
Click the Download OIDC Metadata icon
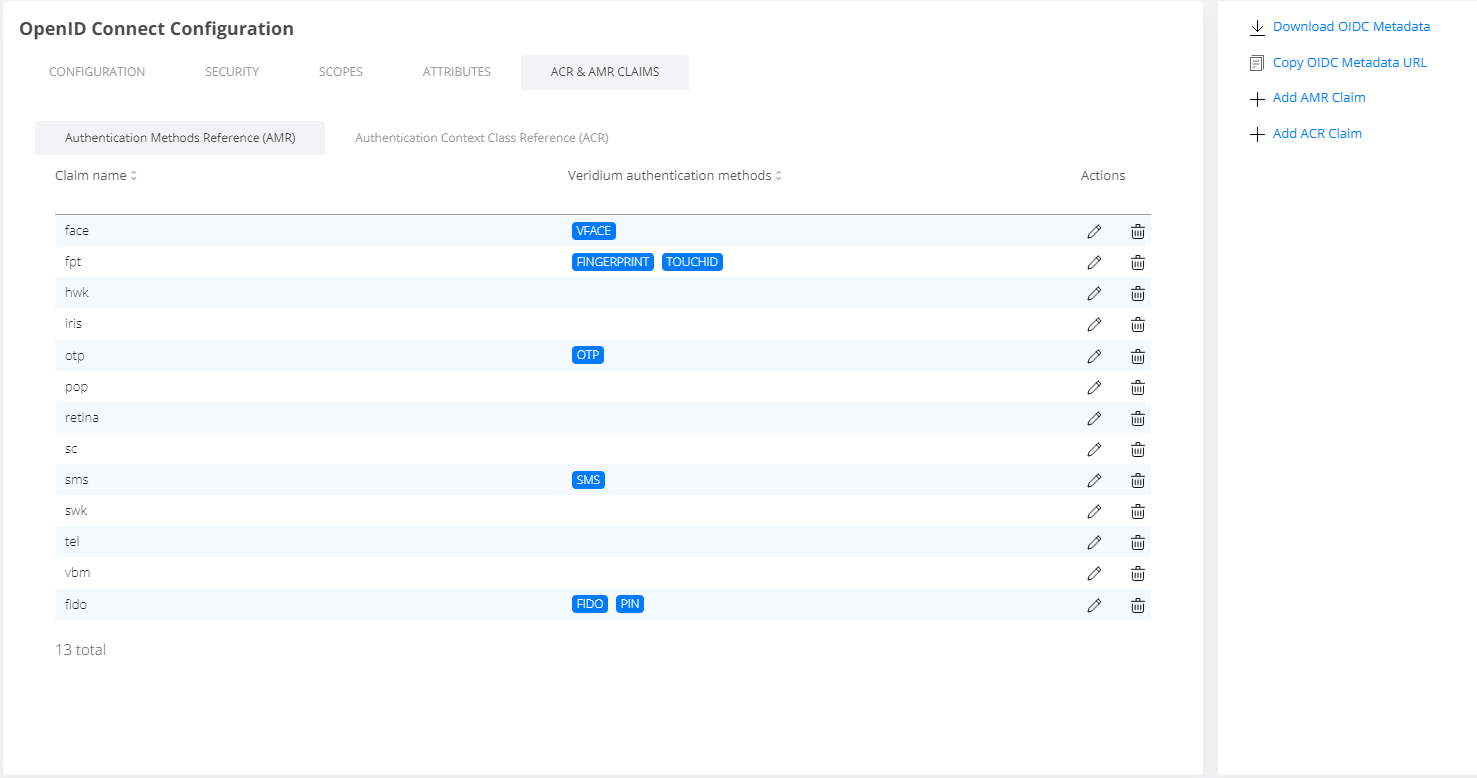(1258, 27)
